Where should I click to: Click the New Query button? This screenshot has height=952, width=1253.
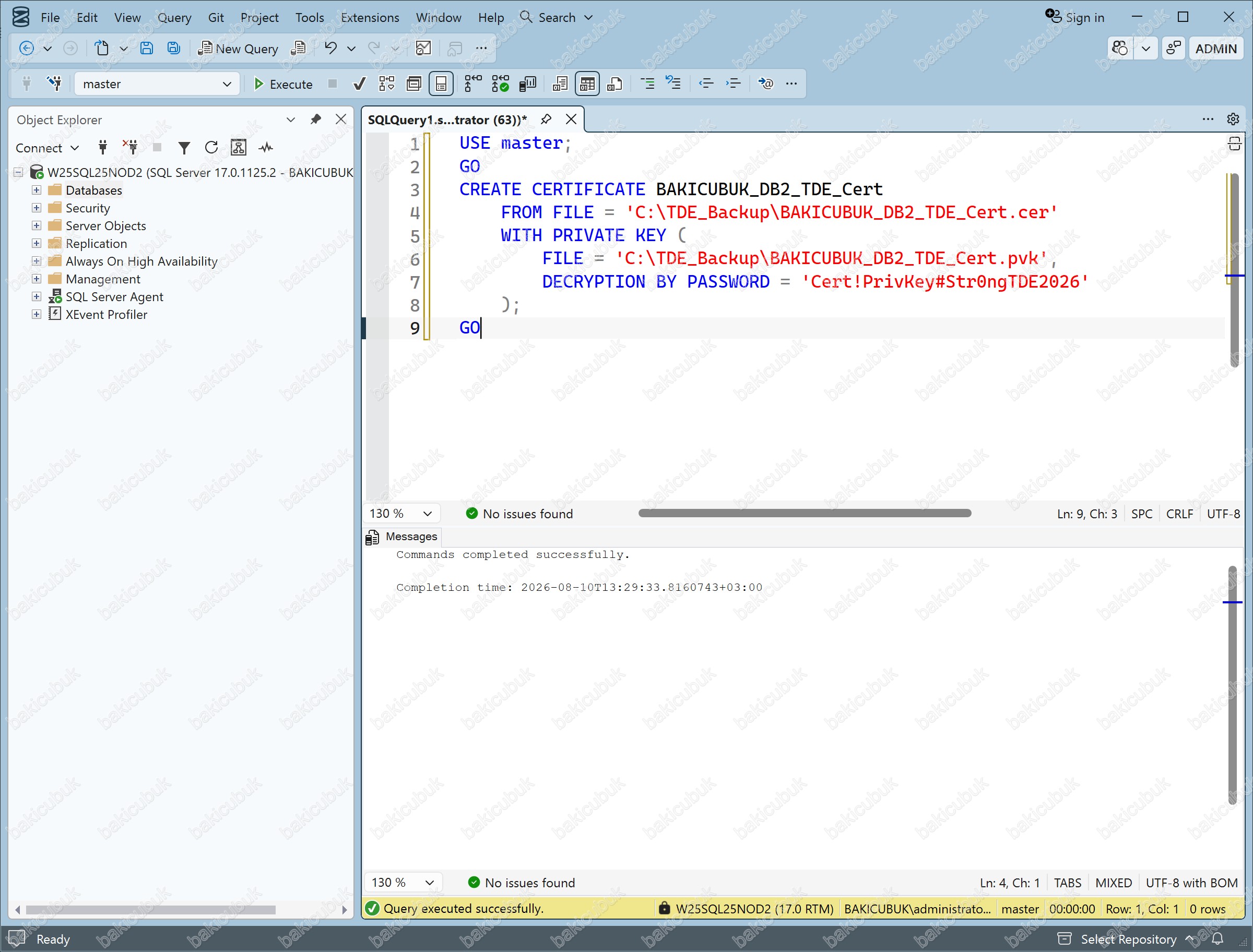(x=238, y=49)
